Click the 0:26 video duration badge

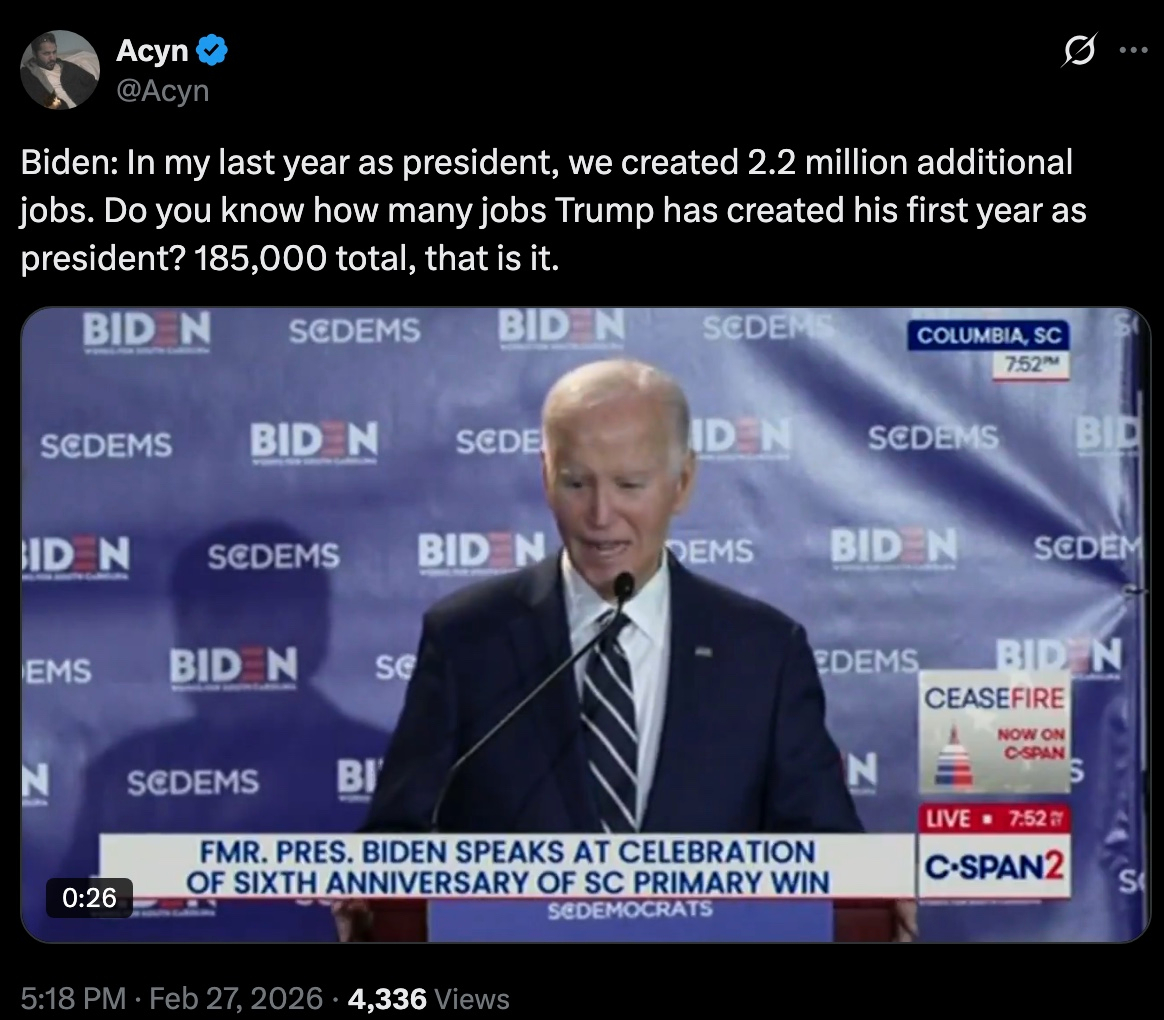(x=90, y=898)
